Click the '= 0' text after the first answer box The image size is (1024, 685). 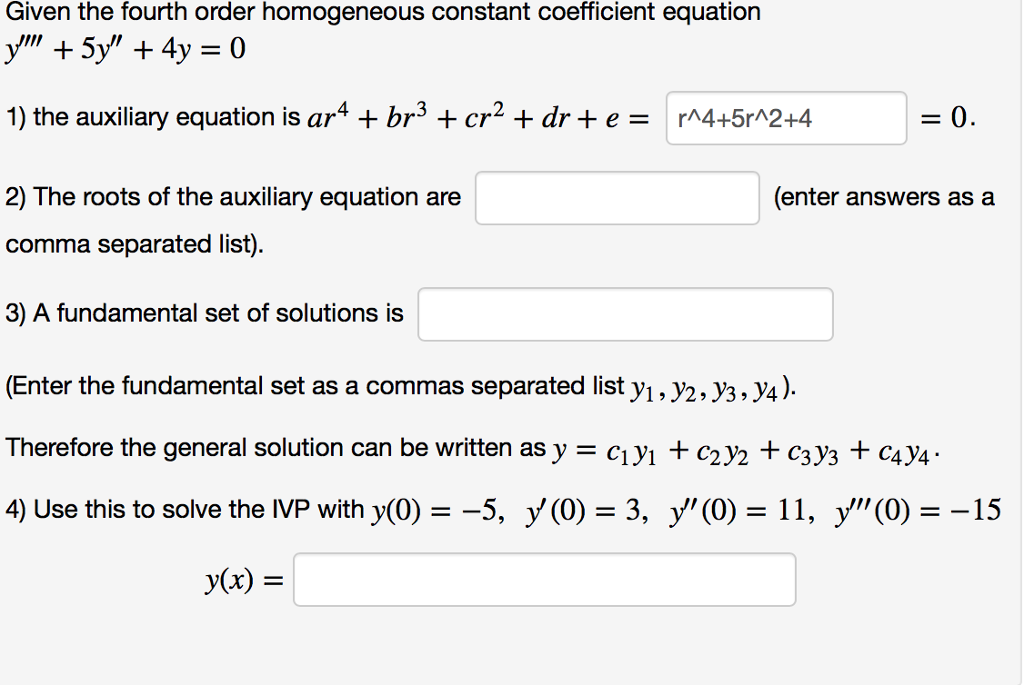[x=946, y=117]
